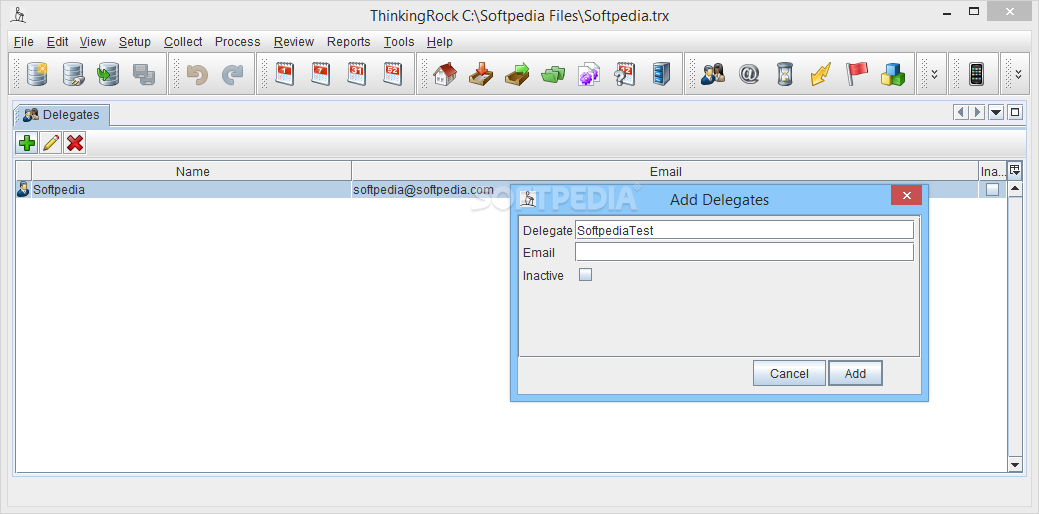Open the calendar icon showing 31
This screenshot has height=514, width=1039.
(356, 74)
